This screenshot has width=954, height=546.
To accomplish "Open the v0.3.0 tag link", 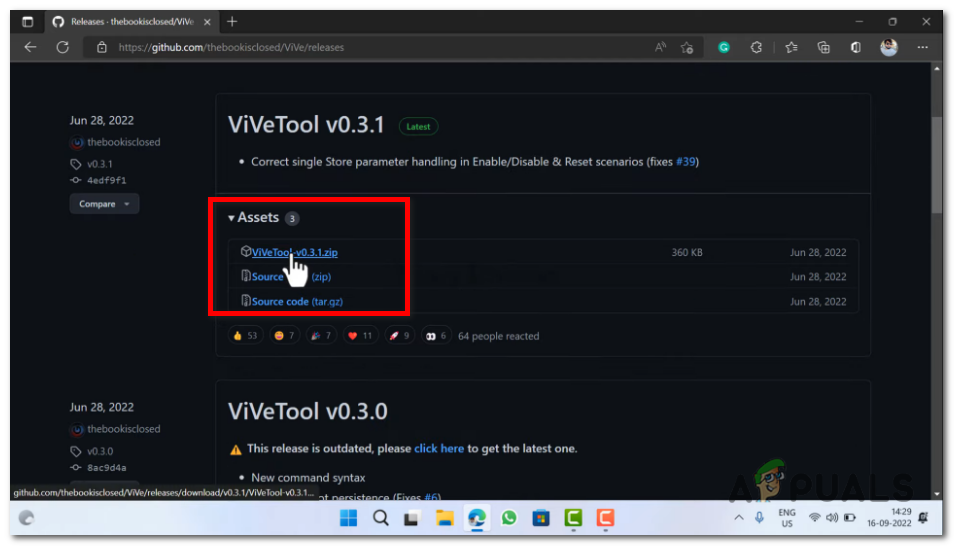I will [x=100, y=451].
